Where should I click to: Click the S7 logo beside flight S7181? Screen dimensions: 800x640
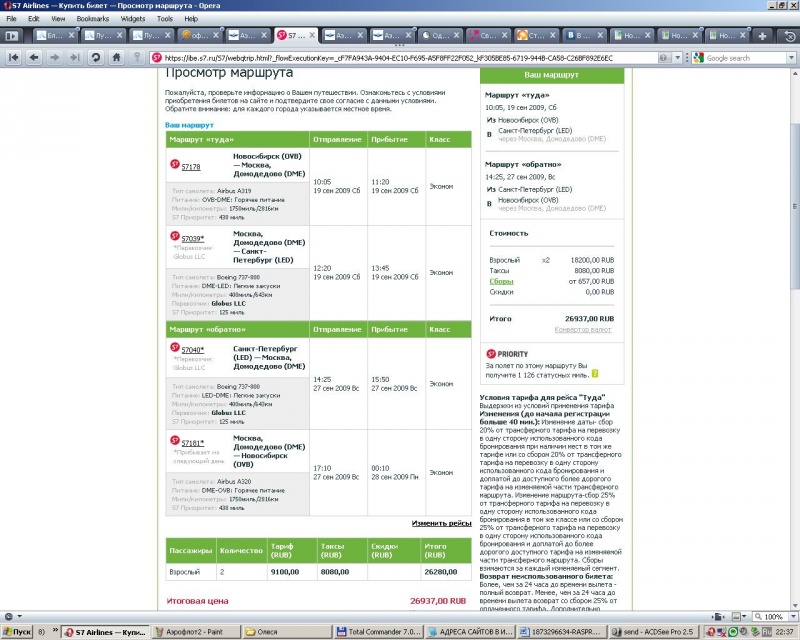click(x=174, y=440)
